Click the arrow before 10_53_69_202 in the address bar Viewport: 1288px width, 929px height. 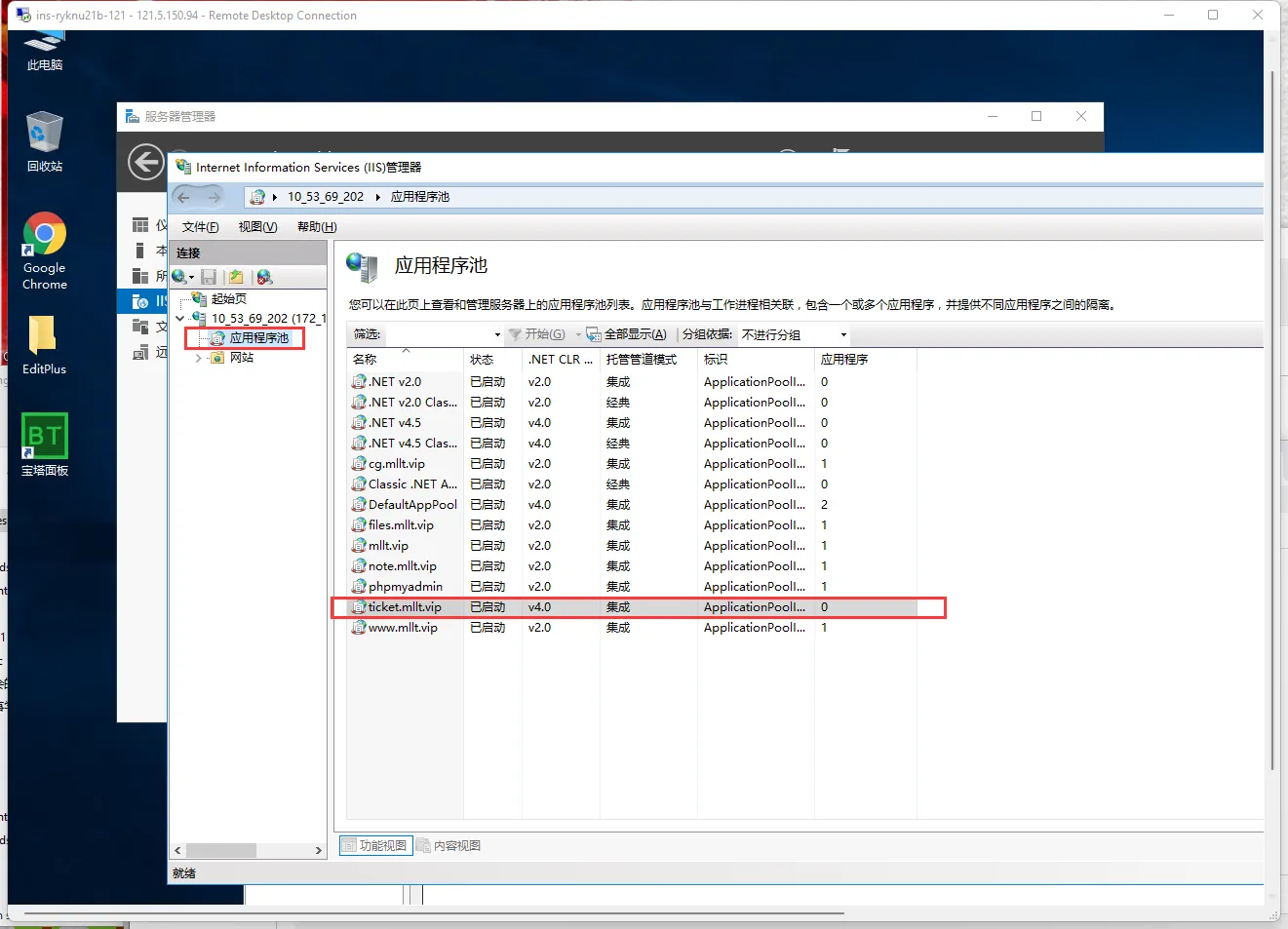click(x=275, y=197)
